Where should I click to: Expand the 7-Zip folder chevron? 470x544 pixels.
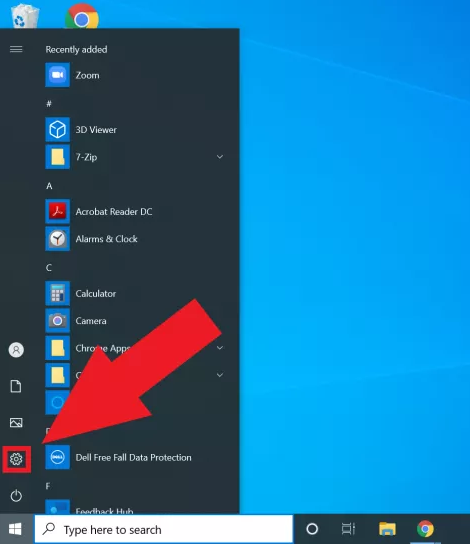tap(220, 157)
